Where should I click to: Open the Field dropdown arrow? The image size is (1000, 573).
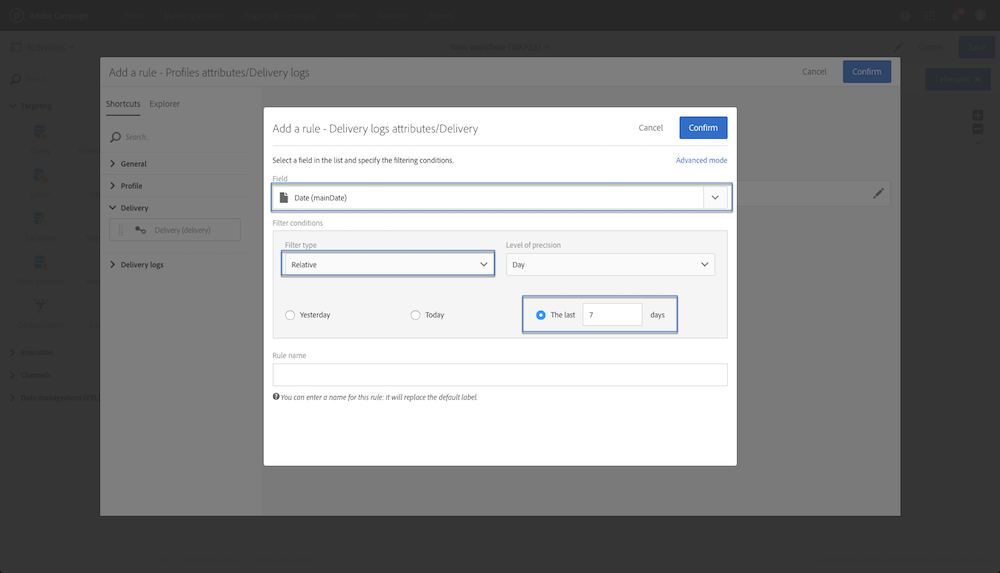coord(715,198)
